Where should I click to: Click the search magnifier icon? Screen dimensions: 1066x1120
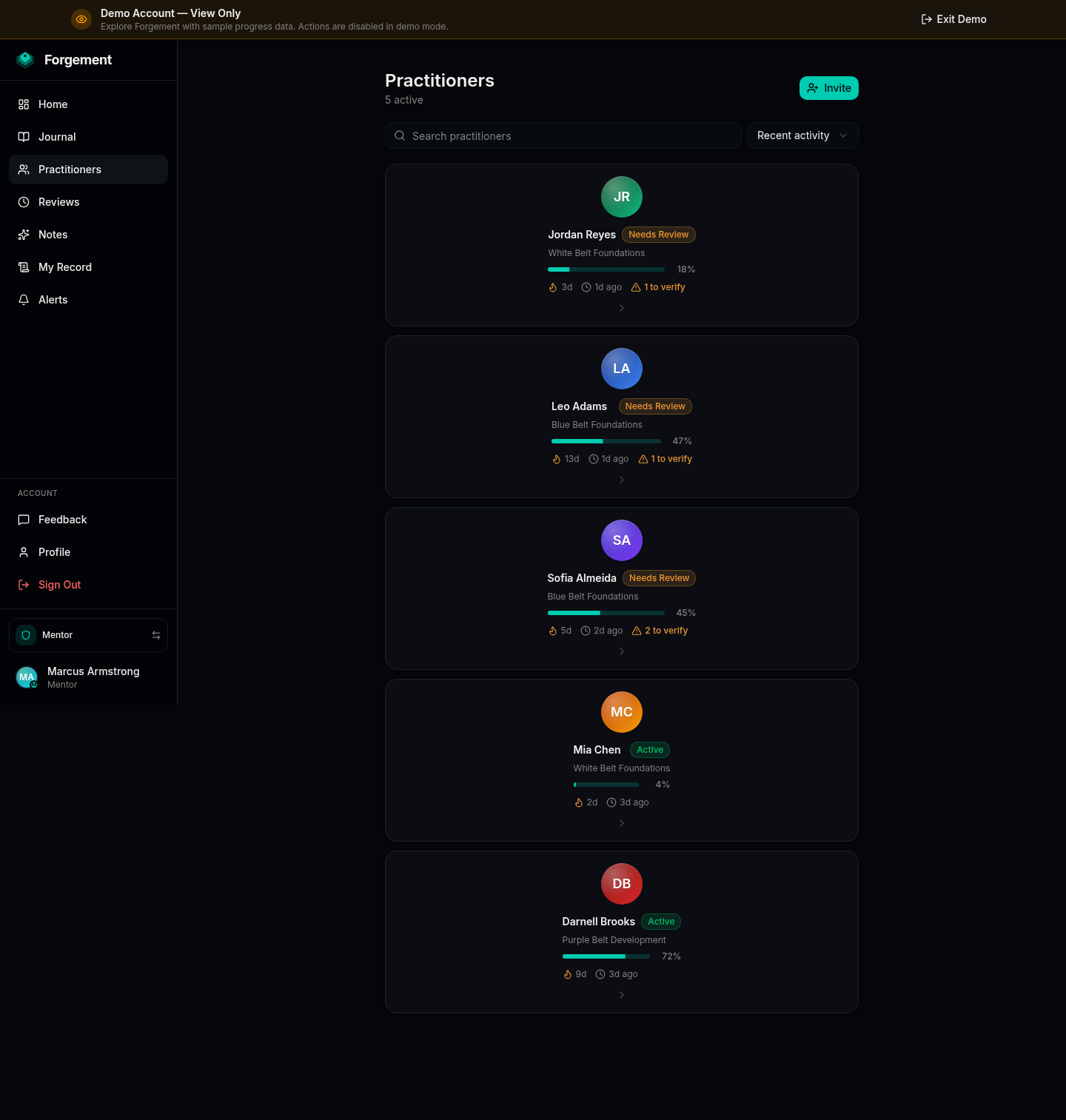[400, 135]
